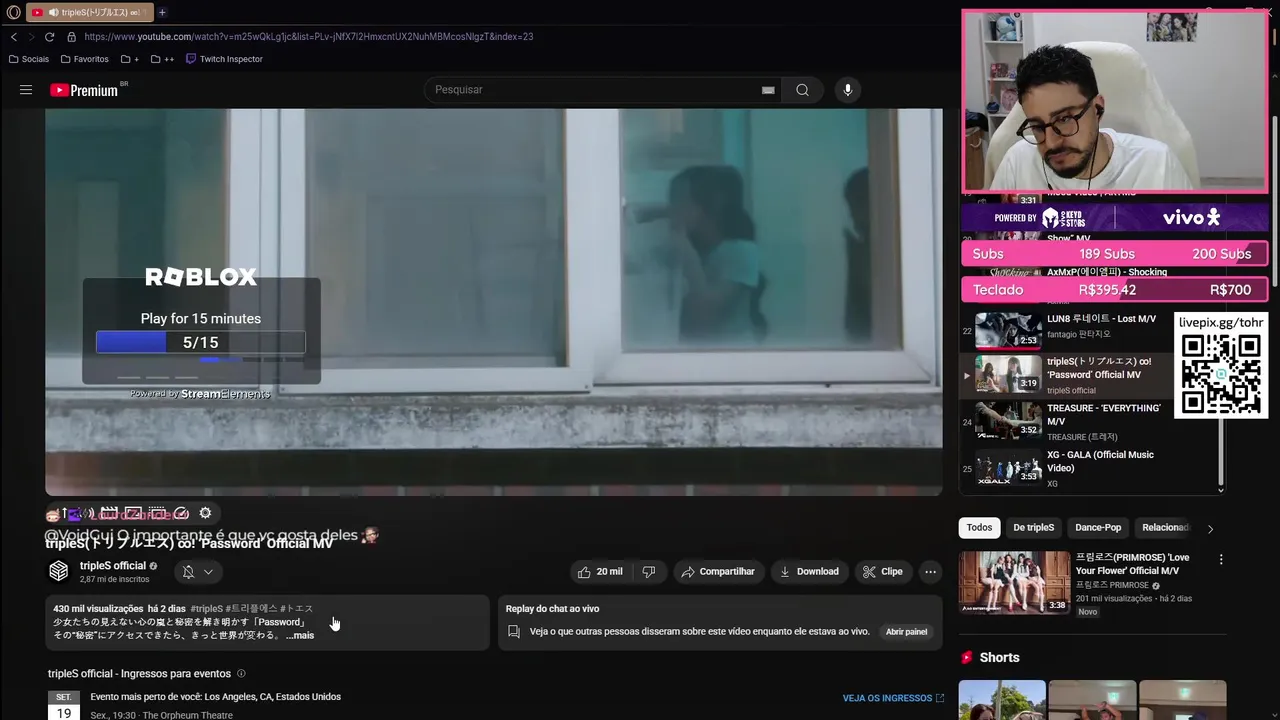Select the De tripleS filter chip

click(x=1034, y=528)
